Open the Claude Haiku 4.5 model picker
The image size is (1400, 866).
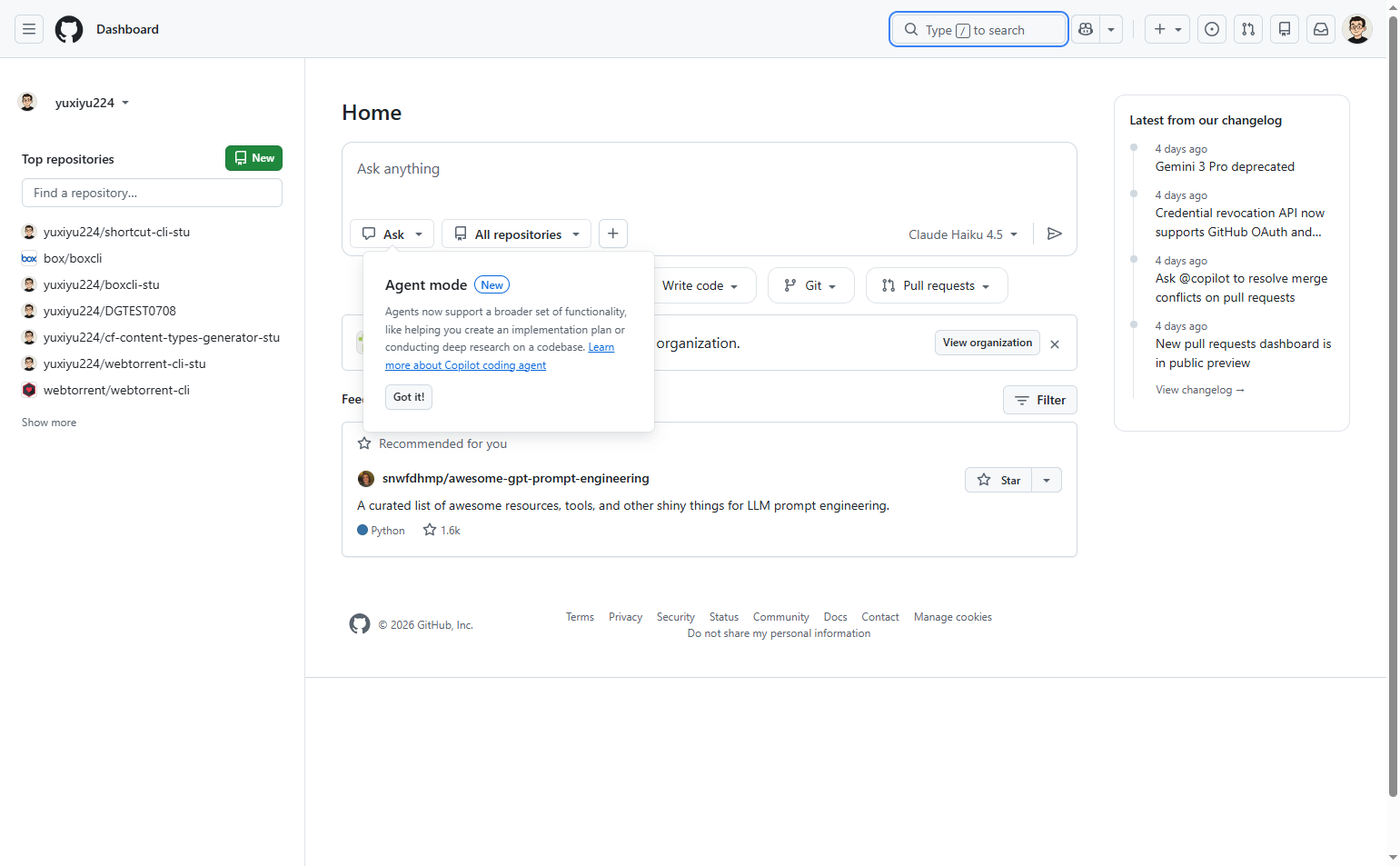click(963, 234)
